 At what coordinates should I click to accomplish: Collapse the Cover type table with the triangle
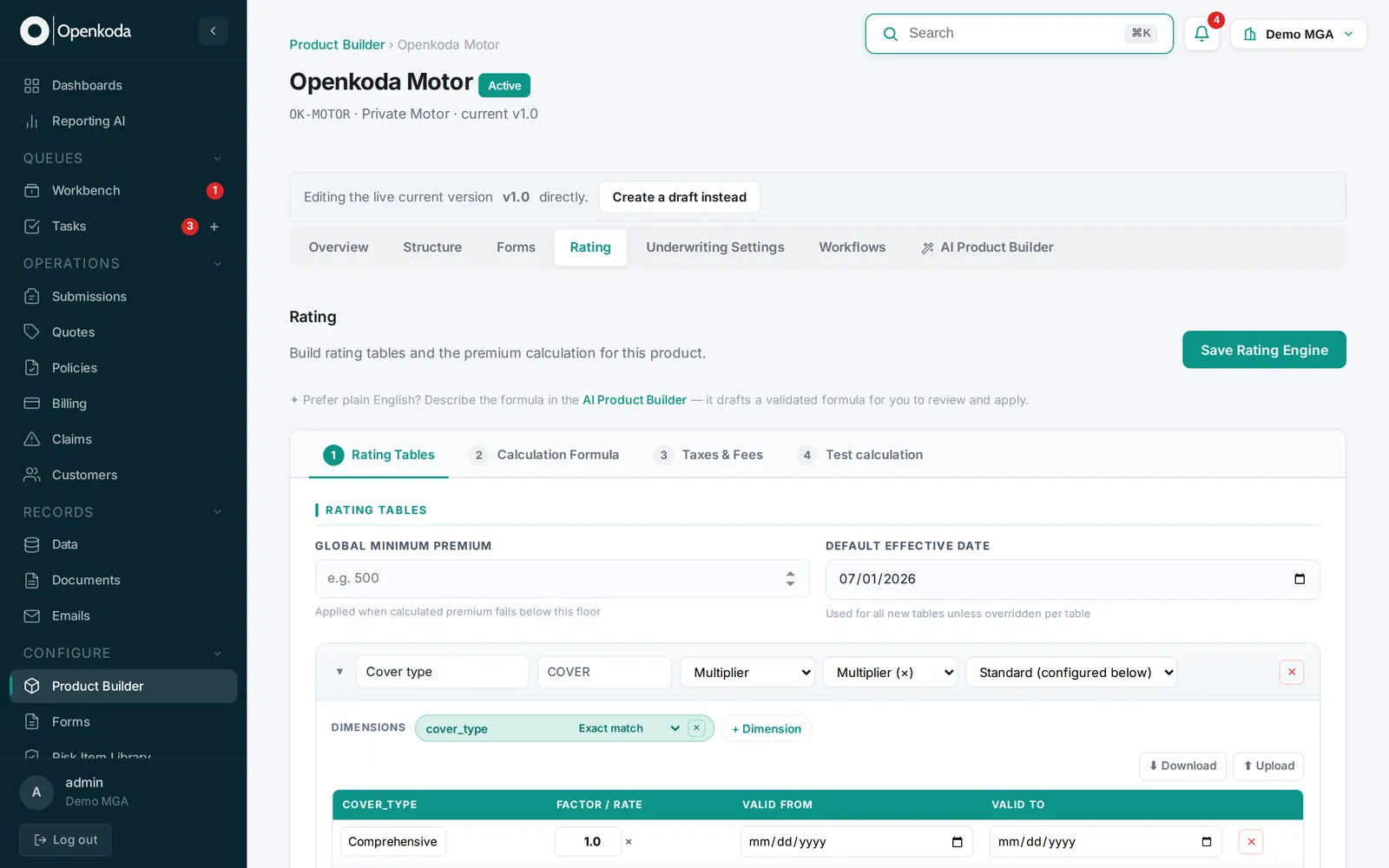tap(339, 672)
